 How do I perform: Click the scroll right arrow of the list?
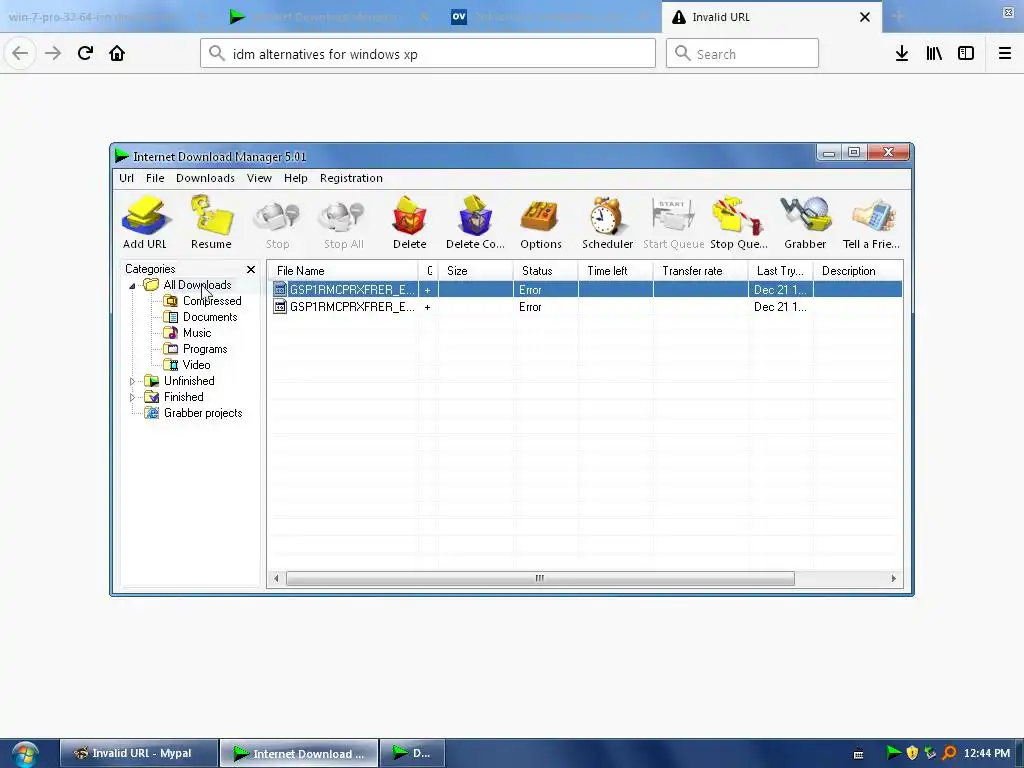coord(893,578)
